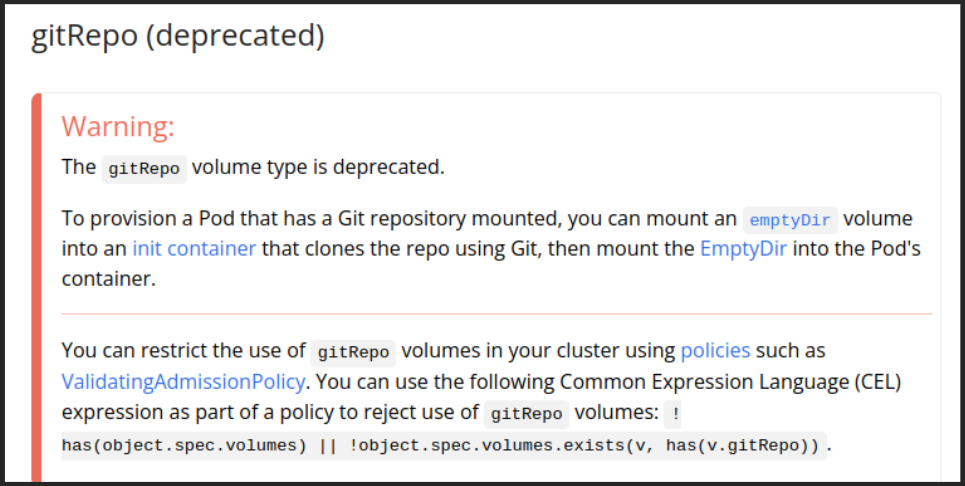Click the lone "!" code fragment after "volumes:"
This screenshot has height=486, width=965.
(673, 414)
